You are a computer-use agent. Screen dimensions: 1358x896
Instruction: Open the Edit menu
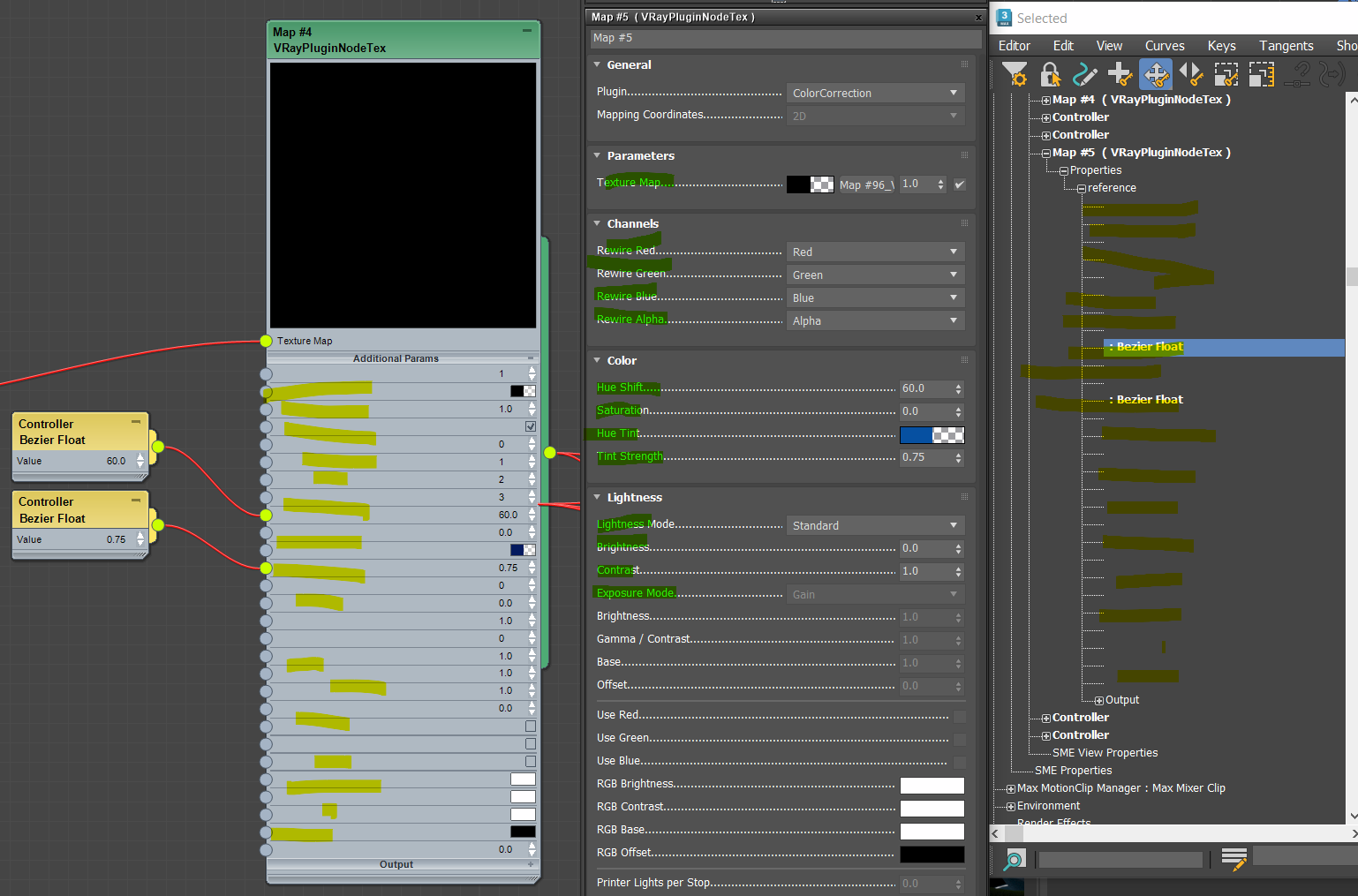click(1063, 46)
